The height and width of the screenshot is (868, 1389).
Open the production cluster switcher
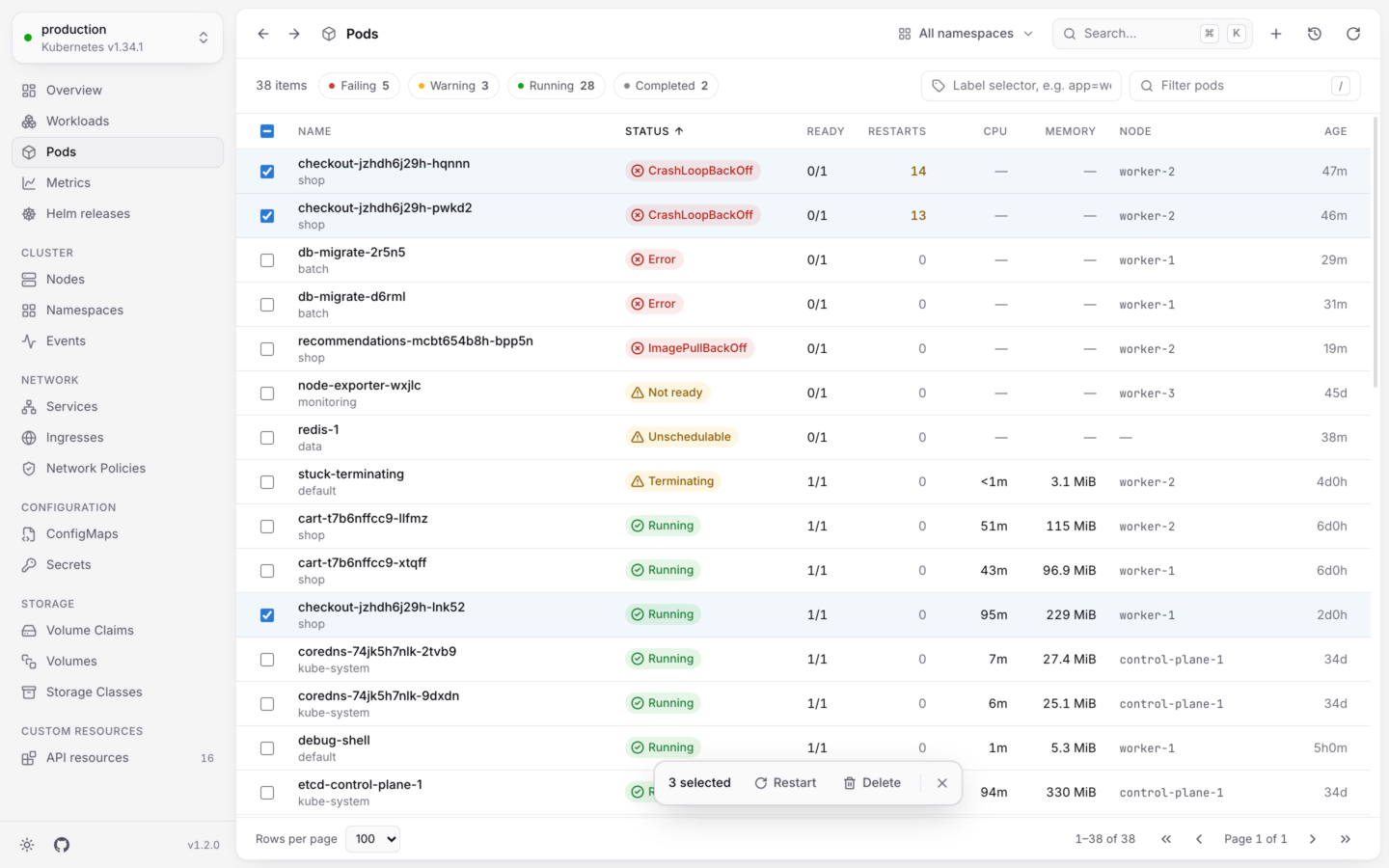point(118,38)
